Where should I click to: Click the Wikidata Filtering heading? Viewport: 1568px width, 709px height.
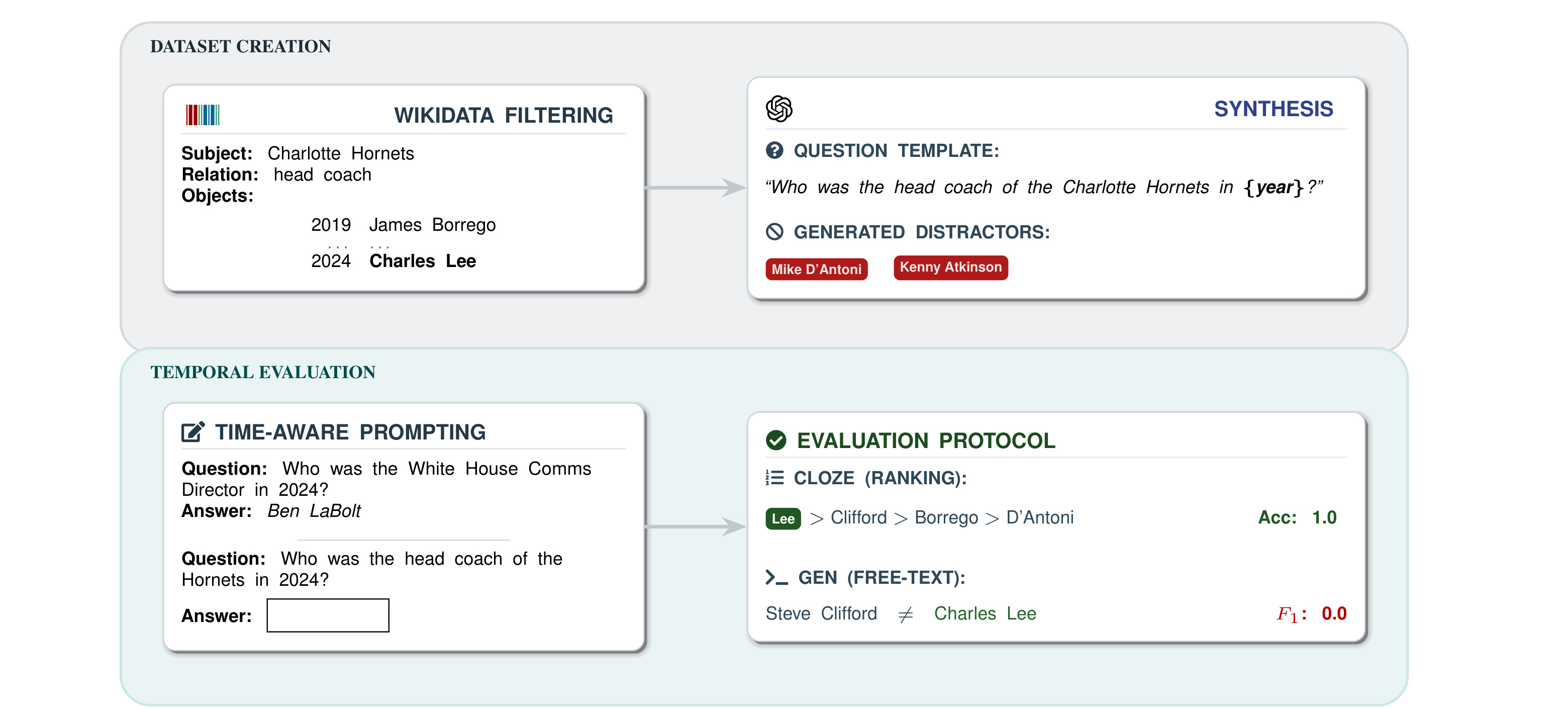pos(503,115)
